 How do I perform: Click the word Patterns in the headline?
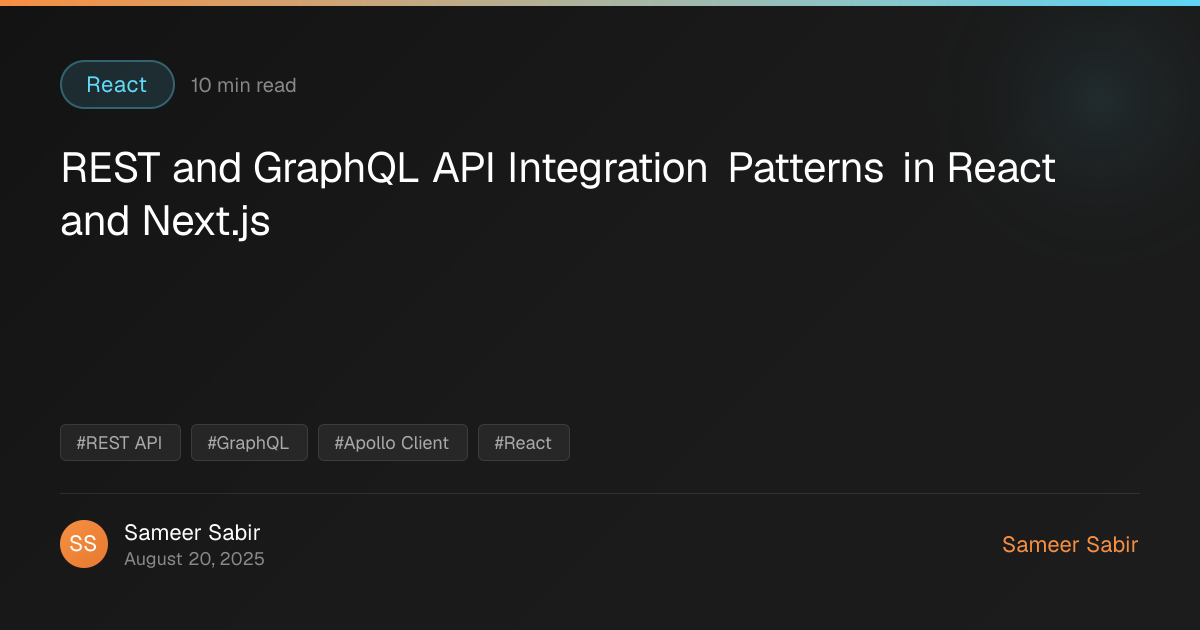(x=806, y=169)
